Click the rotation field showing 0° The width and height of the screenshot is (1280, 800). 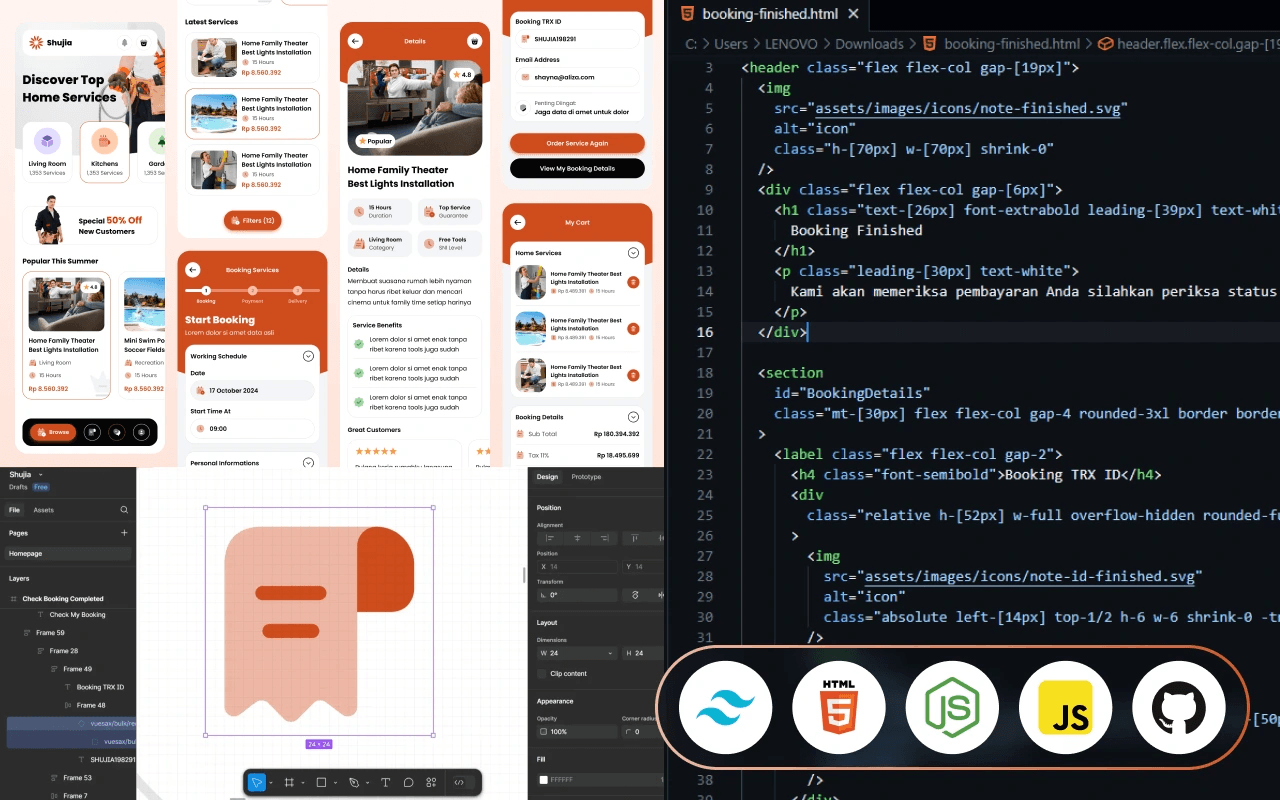click(577, 595)
